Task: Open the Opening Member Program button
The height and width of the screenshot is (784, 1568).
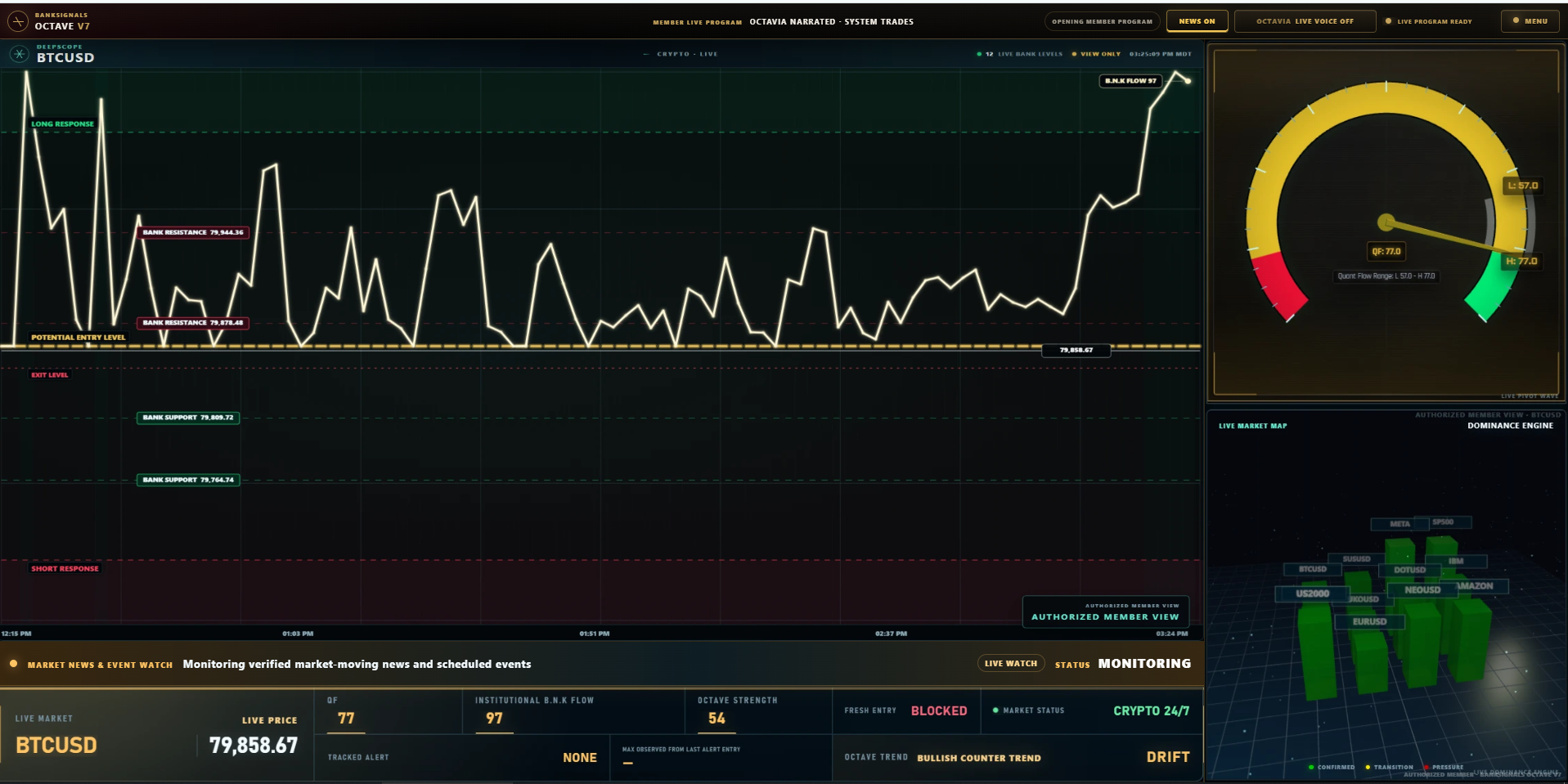Action: pos(1102,21)
